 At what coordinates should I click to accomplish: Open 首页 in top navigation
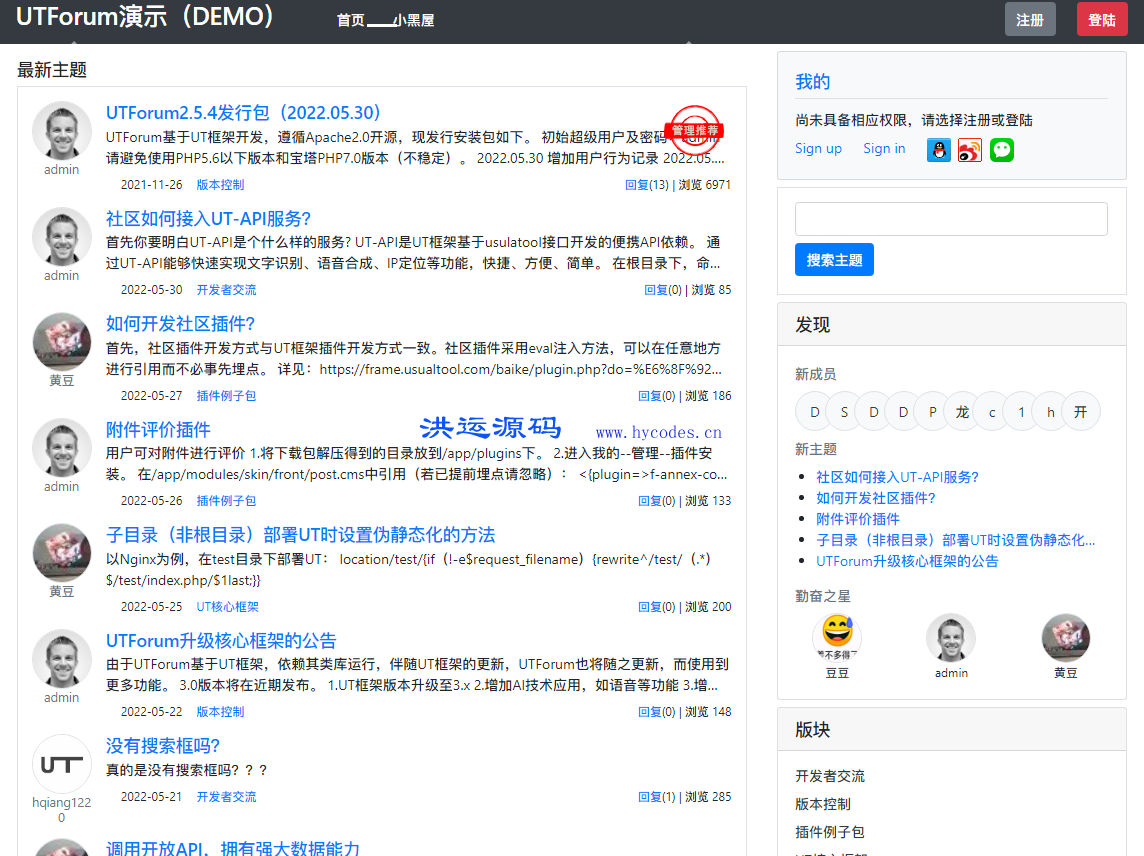click(x=351, y=20)
